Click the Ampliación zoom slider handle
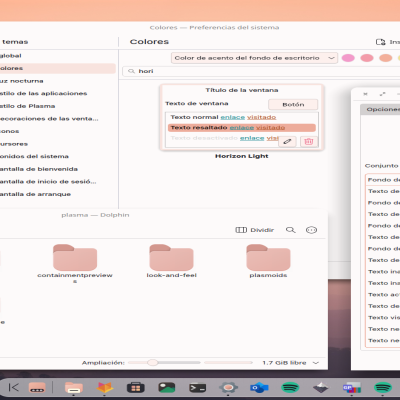Viewport: 400px width, 400px height. pos(152,363)
